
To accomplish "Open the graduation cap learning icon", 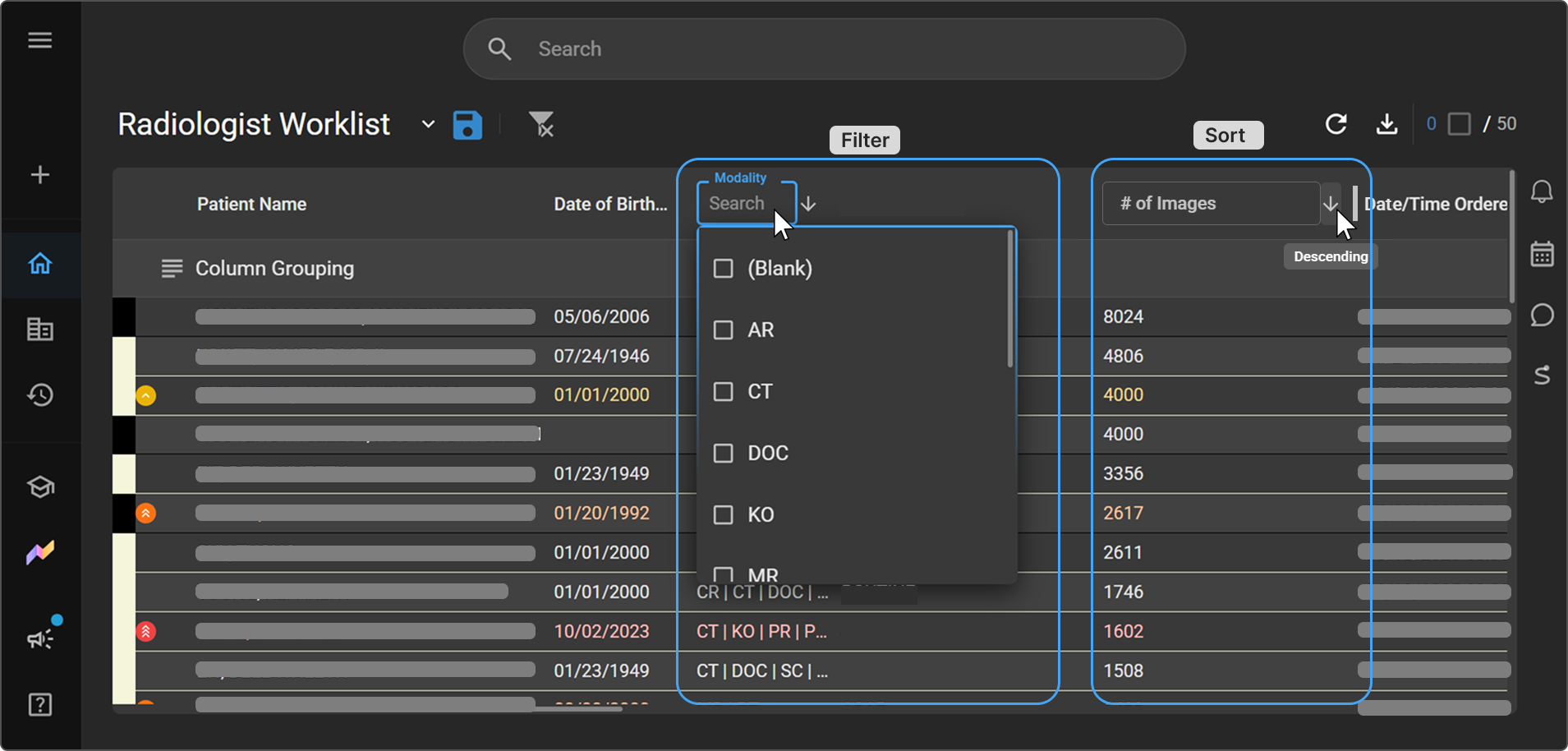I will [40, 487].
